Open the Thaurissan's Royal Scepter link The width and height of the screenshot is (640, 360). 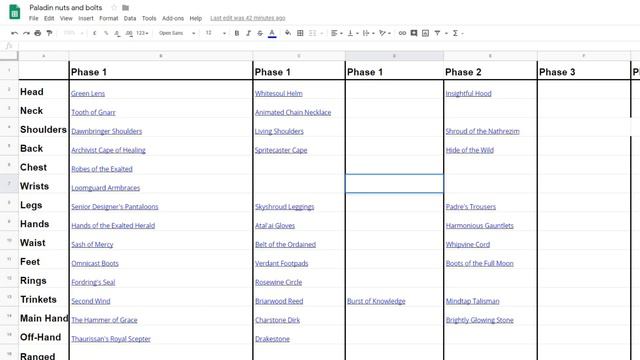(111, 339)
